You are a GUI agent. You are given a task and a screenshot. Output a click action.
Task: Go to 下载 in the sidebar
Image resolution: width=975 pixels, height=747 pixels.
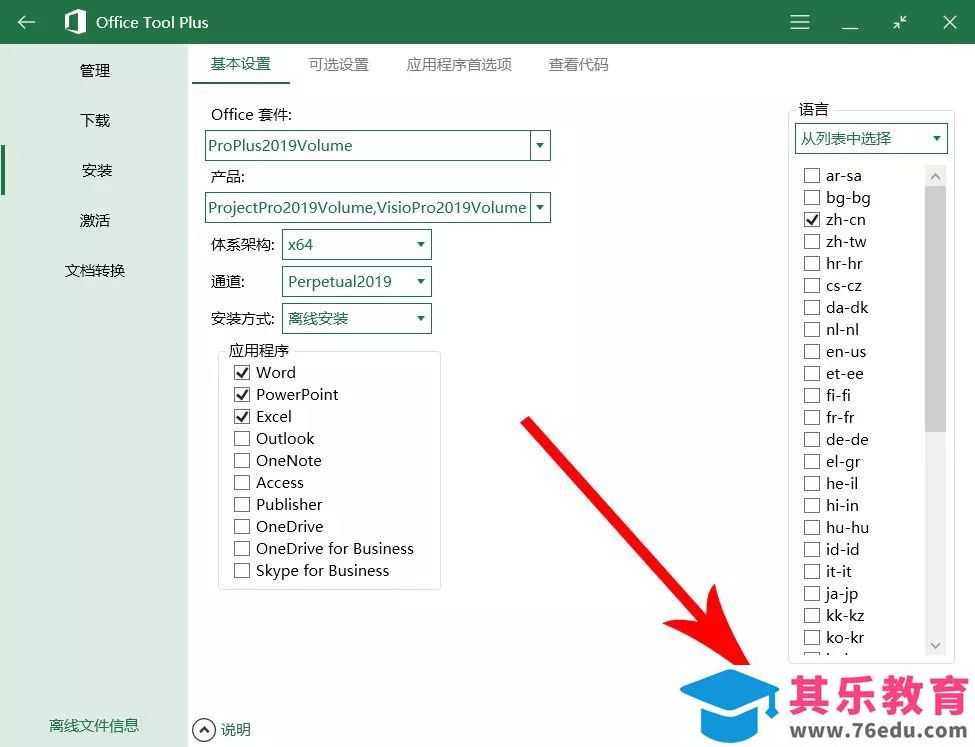coord(95,120)
